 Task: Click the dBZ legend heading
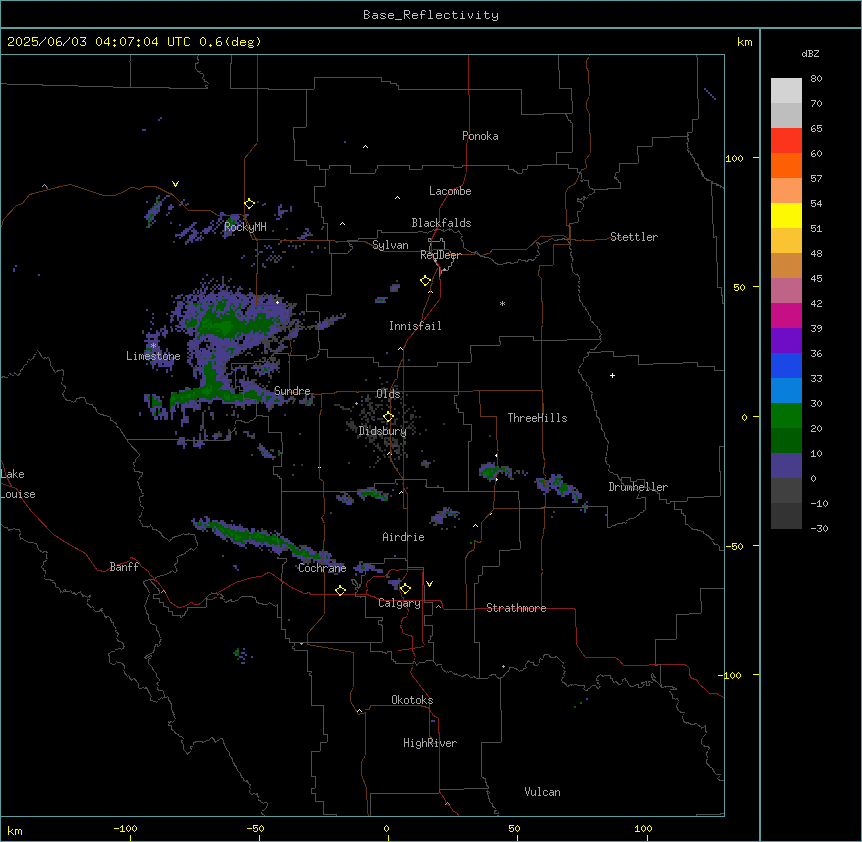click(x=810, y=53)
